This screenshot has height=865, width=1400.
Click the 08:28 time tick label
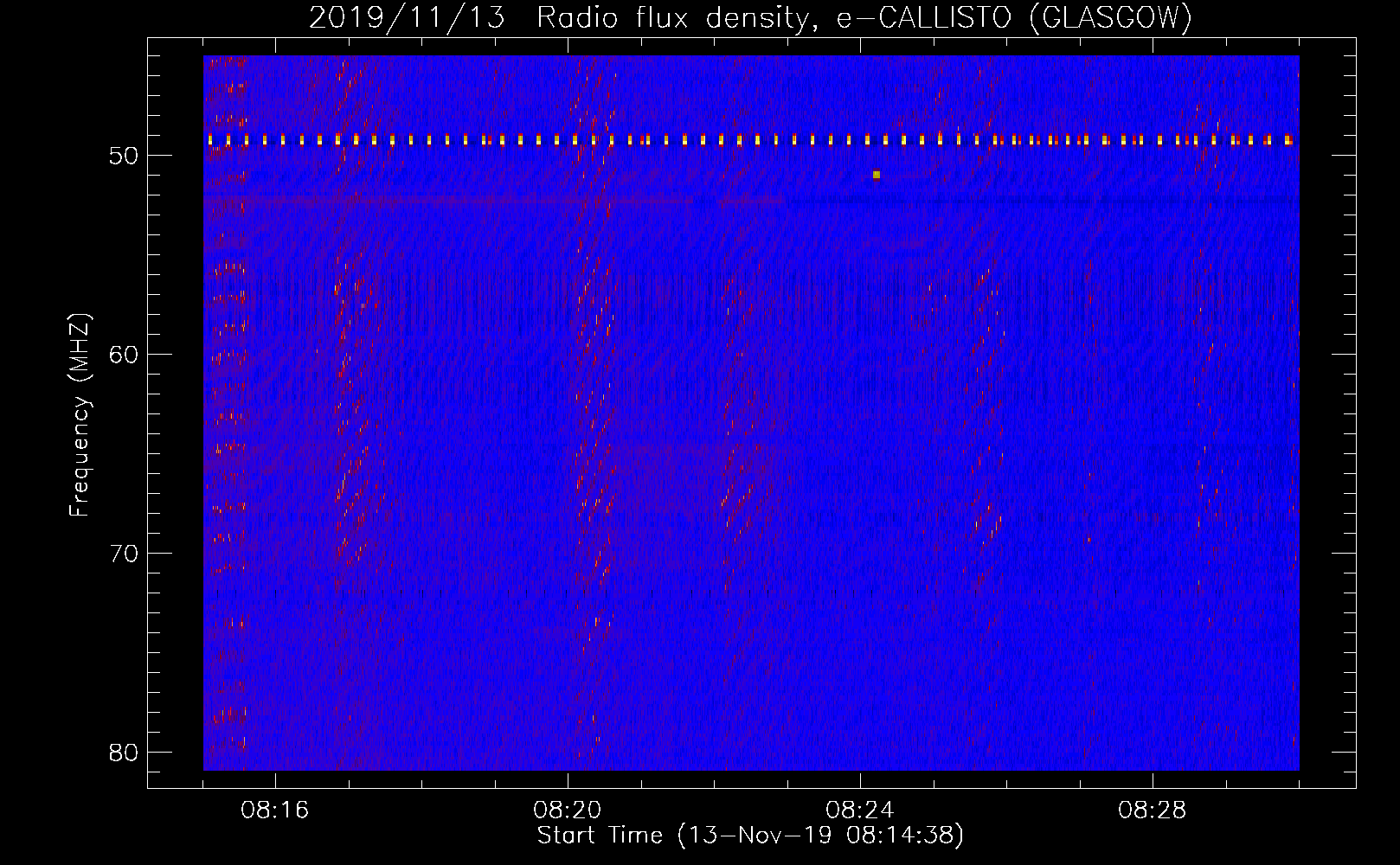click(1153, 811)
